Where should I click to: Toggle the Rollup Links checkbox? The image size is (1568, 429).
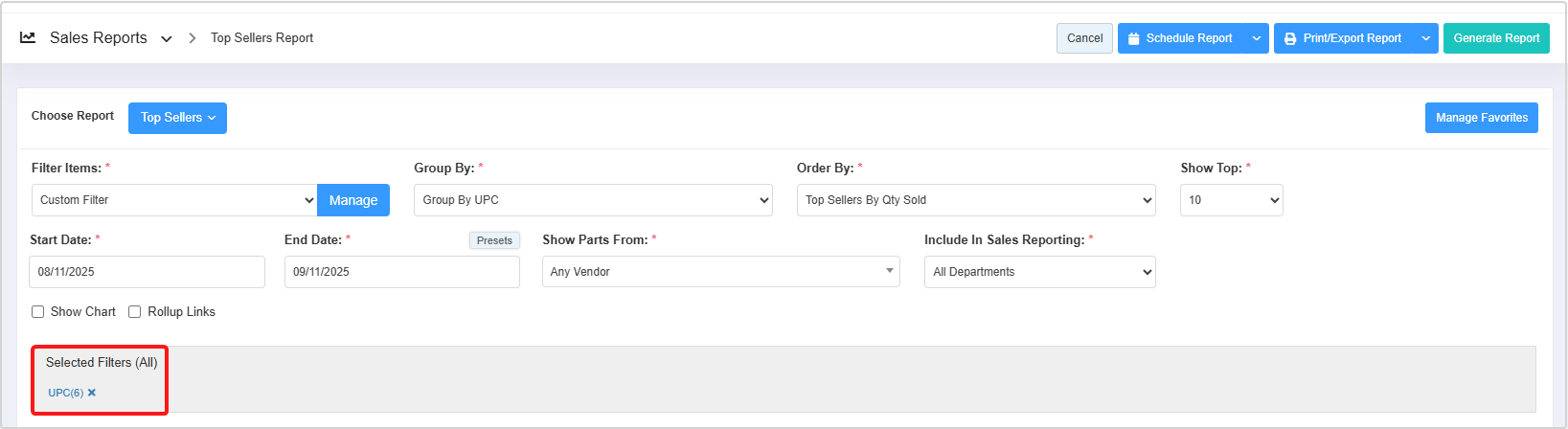point(135,312)
